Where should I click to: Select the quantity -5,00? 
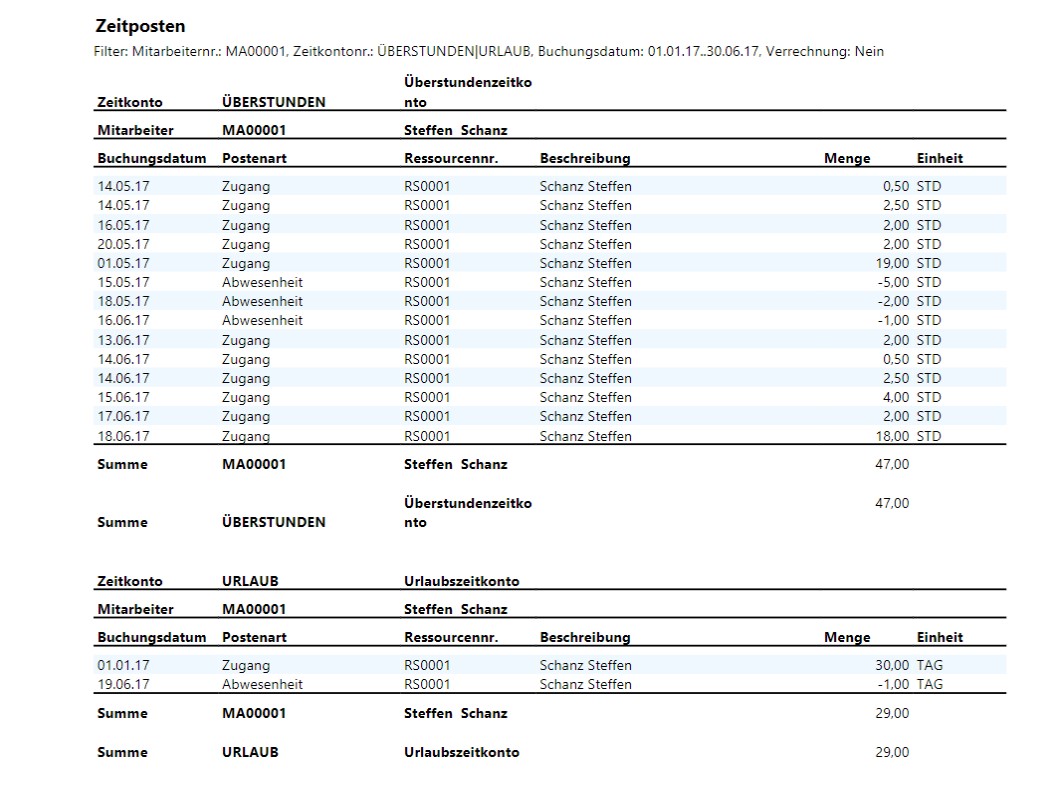893,283
